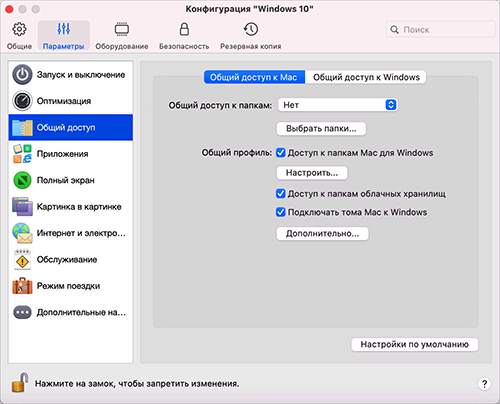Open the Резервная копия clock icon
This screenshot has width=500, height=404.
tap(251, 29)
